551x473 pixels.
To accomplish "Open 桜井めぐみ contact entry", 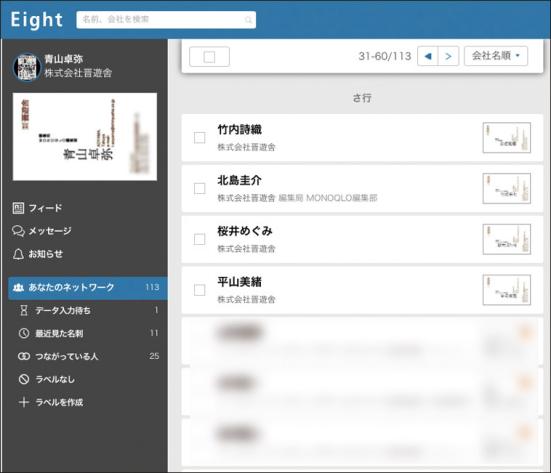I will click(x=362, y=240).
